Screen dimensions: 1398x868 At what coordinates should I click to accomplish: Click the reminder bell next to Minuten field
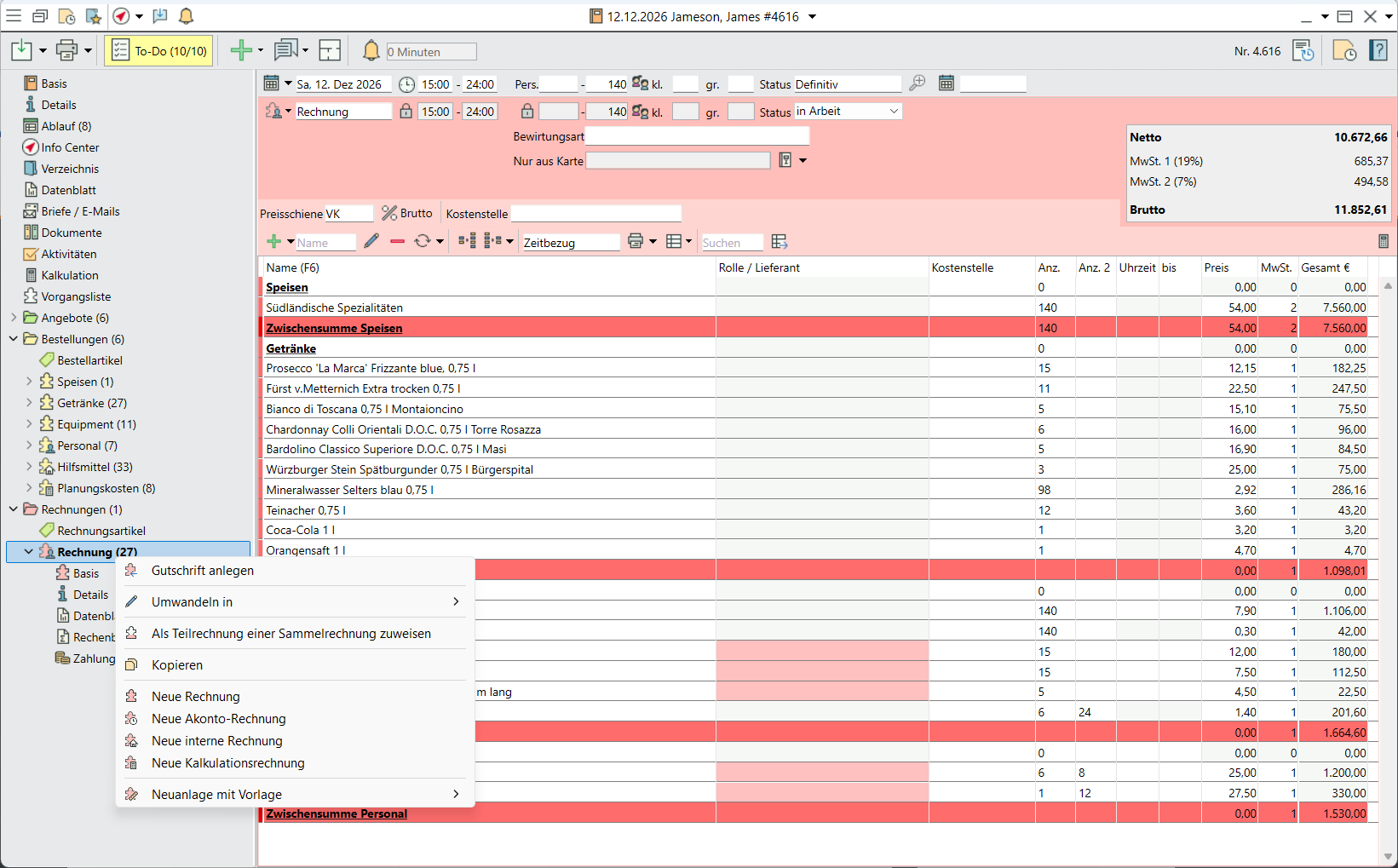371,51
